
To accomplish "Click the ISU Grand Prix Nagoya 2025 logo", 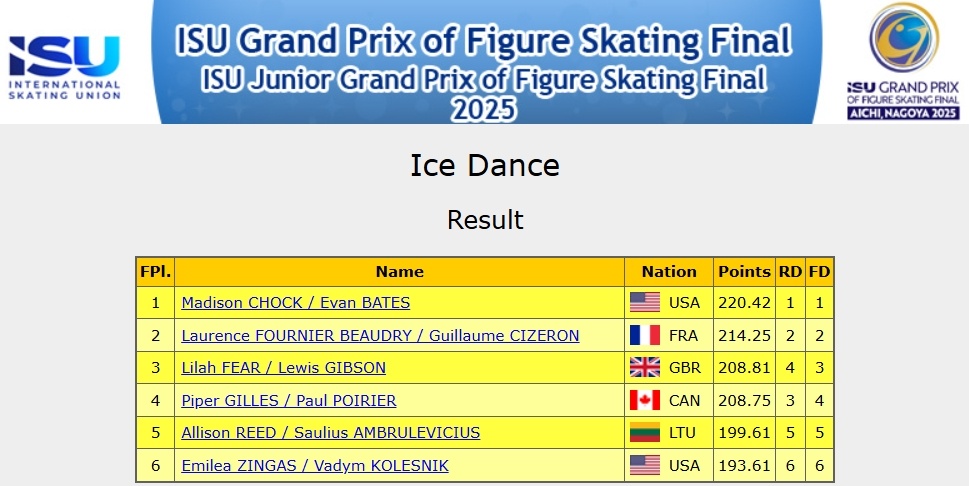I will click(x=903, y=62).
